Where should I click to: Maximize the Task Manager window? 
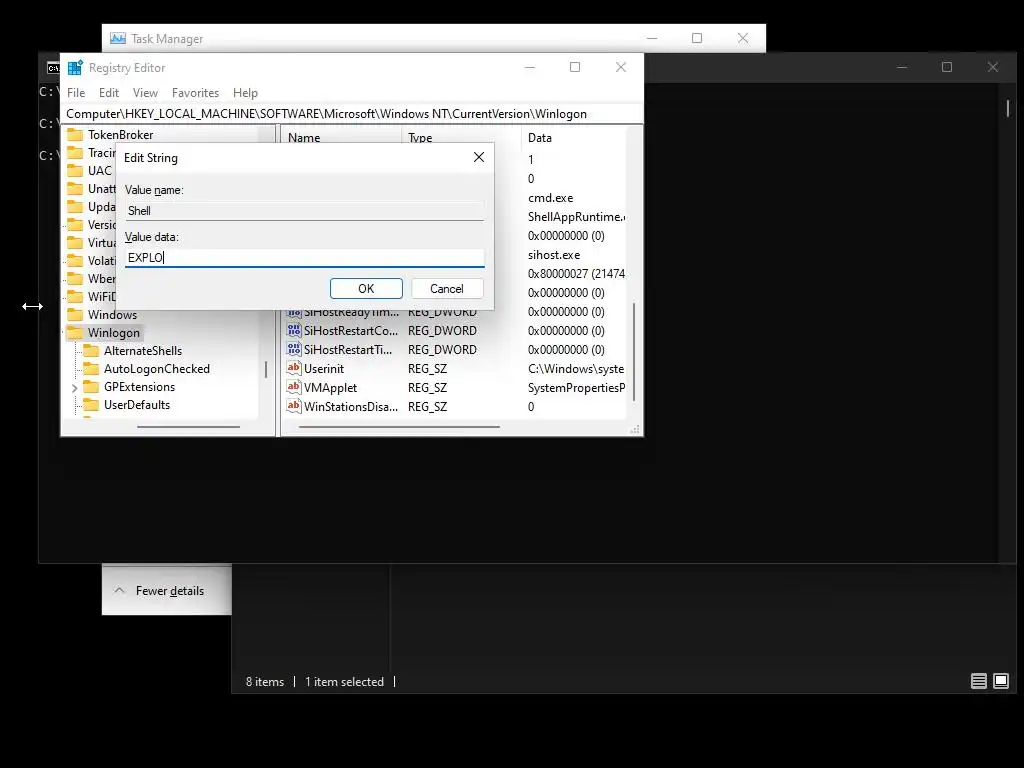(x=697, y=39)
